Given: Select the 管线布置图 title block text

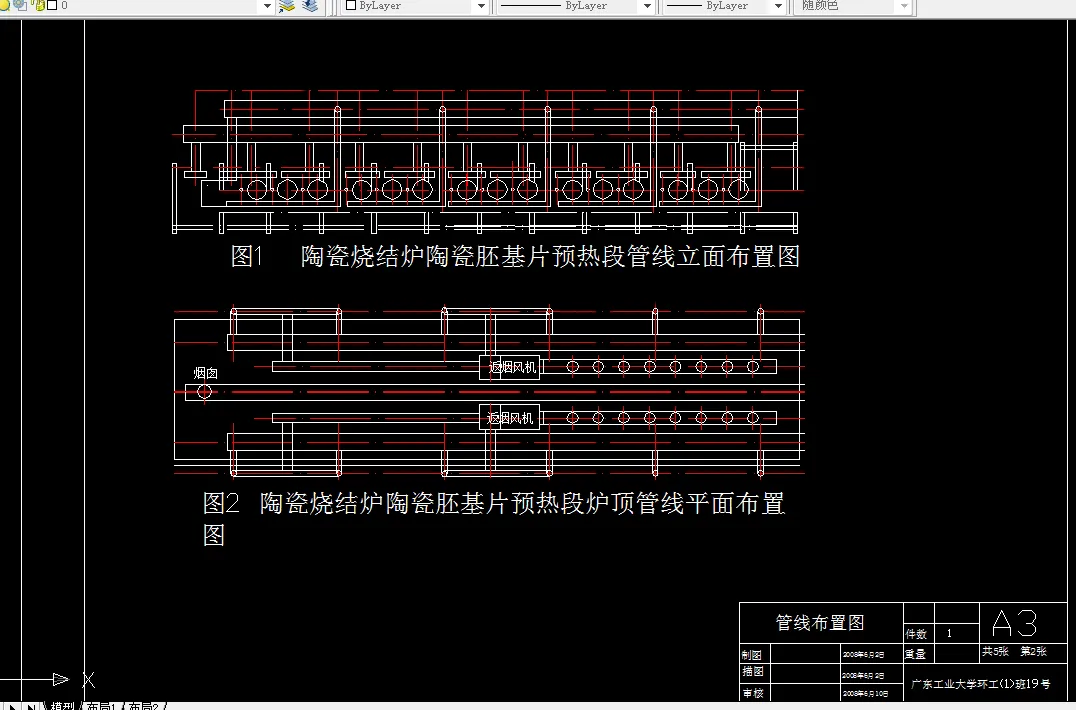Looking at the screenshot, I should [820, 622].
